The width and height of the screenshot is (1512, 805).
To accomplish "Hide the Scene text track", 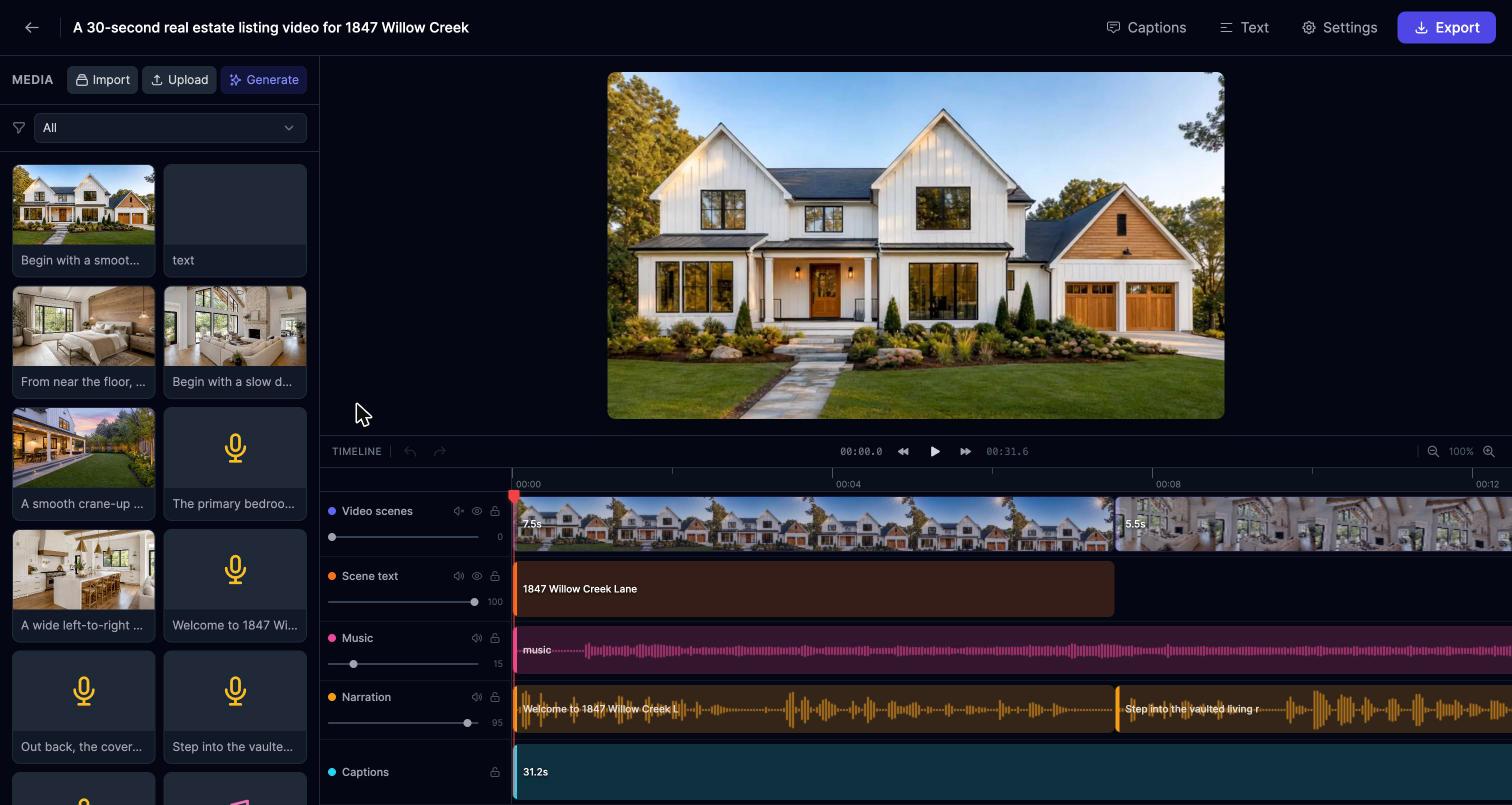I will (x=477, y=576).
